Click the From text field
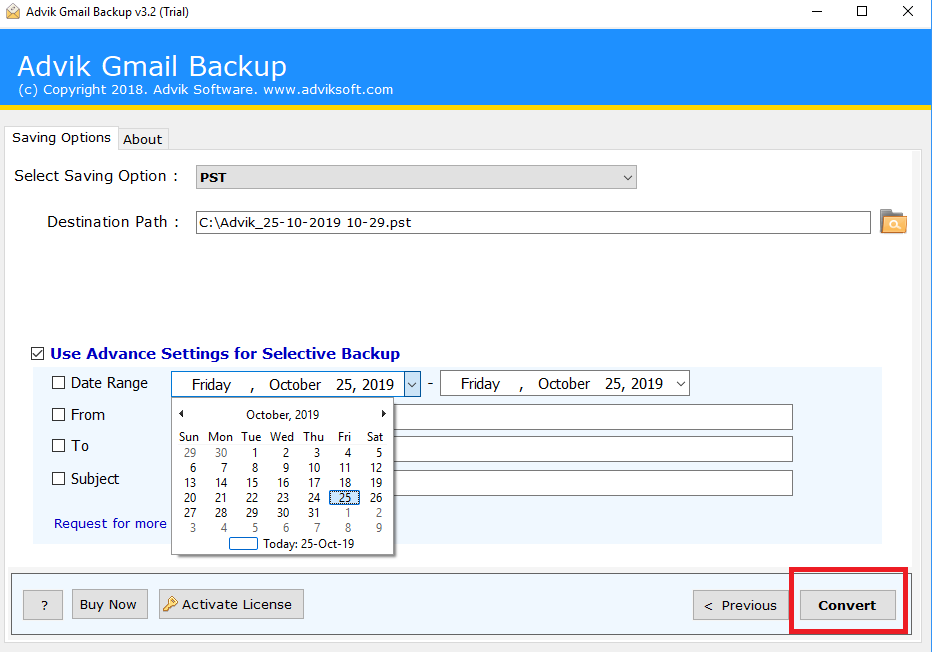This screenshot has height=652, width=932. click(x=593, y=417)
